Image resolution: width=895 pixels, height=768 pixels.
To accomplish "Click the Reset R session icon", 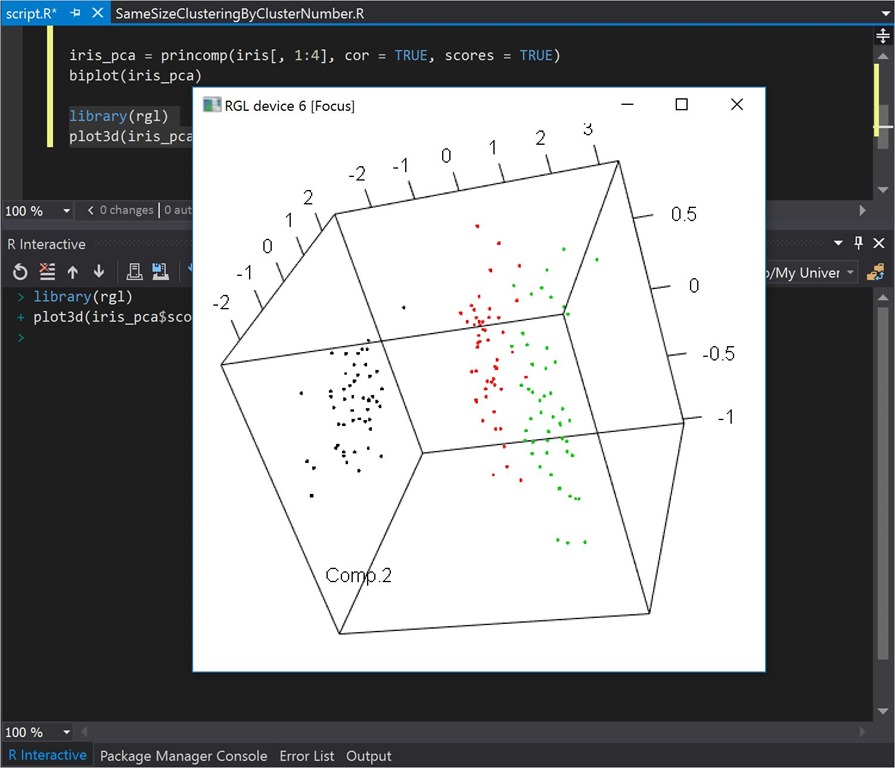I will coord(20,271).
